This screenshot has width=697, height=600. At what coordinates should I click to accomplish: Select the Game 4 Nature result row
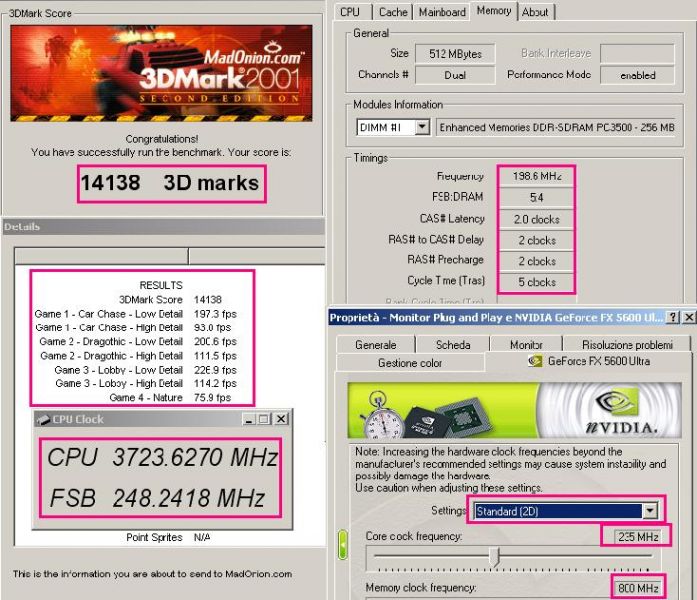pyautogui.click(x=170, y=397)
